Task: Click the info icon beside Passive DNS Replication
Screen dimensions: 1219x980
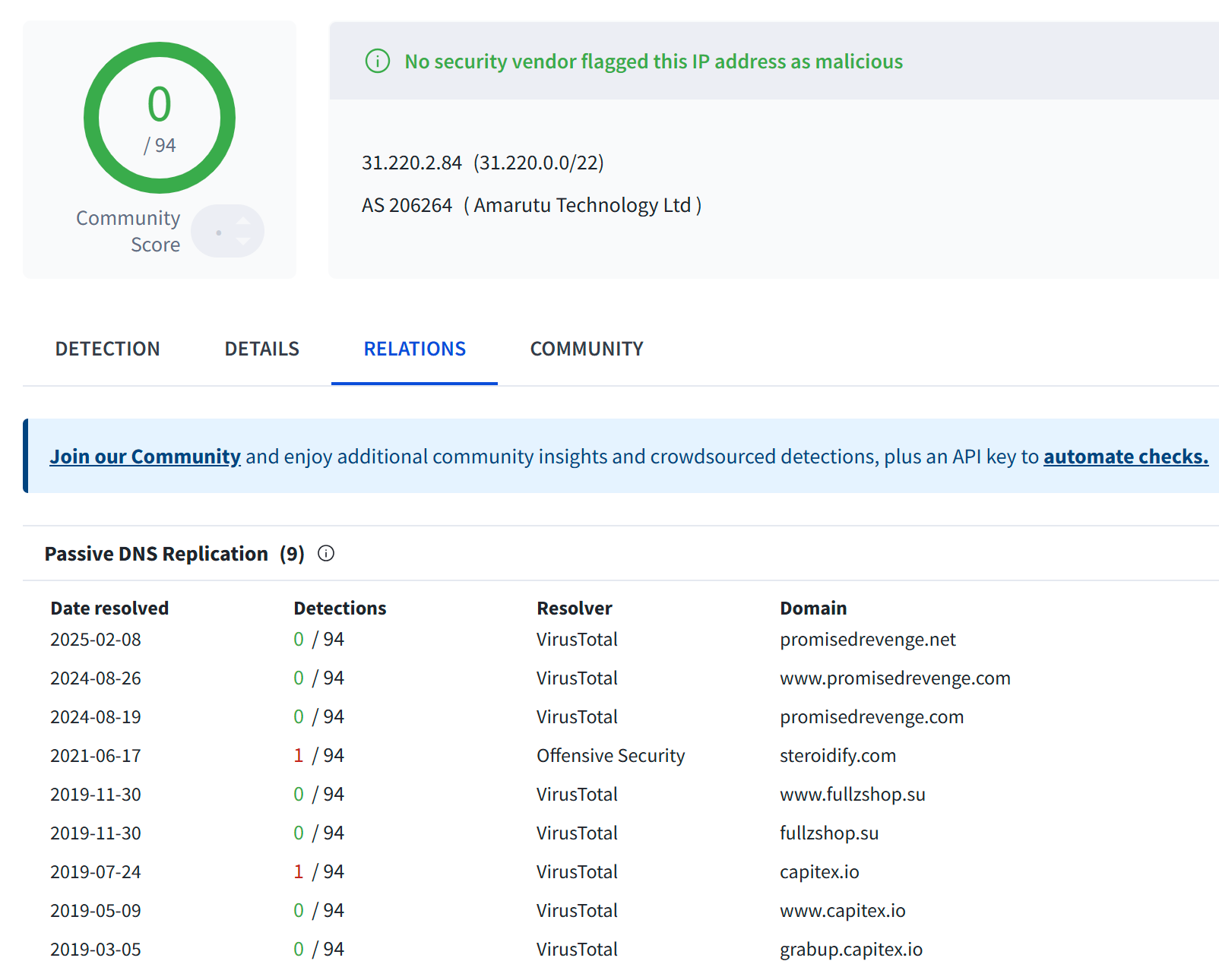Action: pyautogui.click(x=326, y=553)
